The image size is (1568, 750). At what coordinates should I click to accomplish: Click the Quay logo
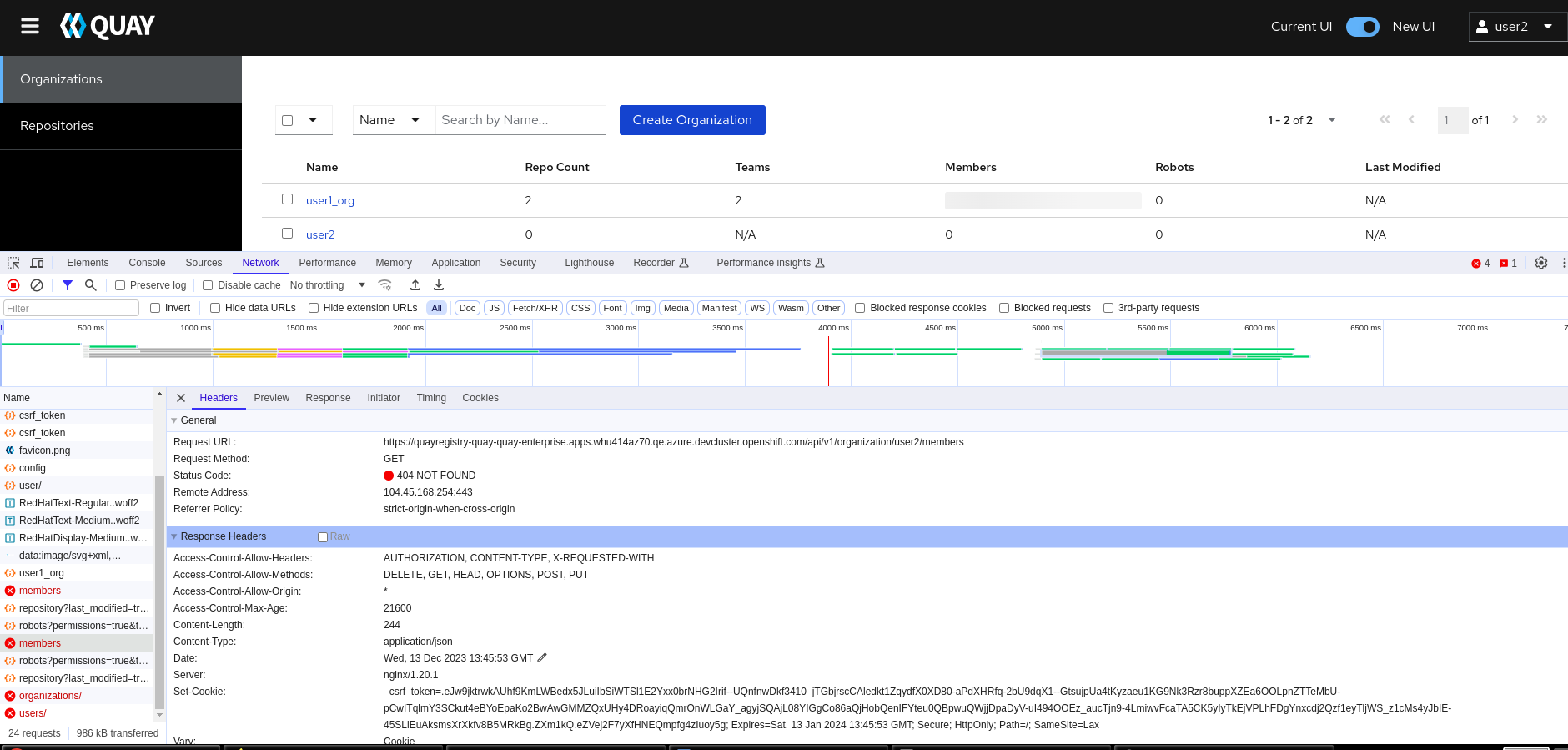108,27
